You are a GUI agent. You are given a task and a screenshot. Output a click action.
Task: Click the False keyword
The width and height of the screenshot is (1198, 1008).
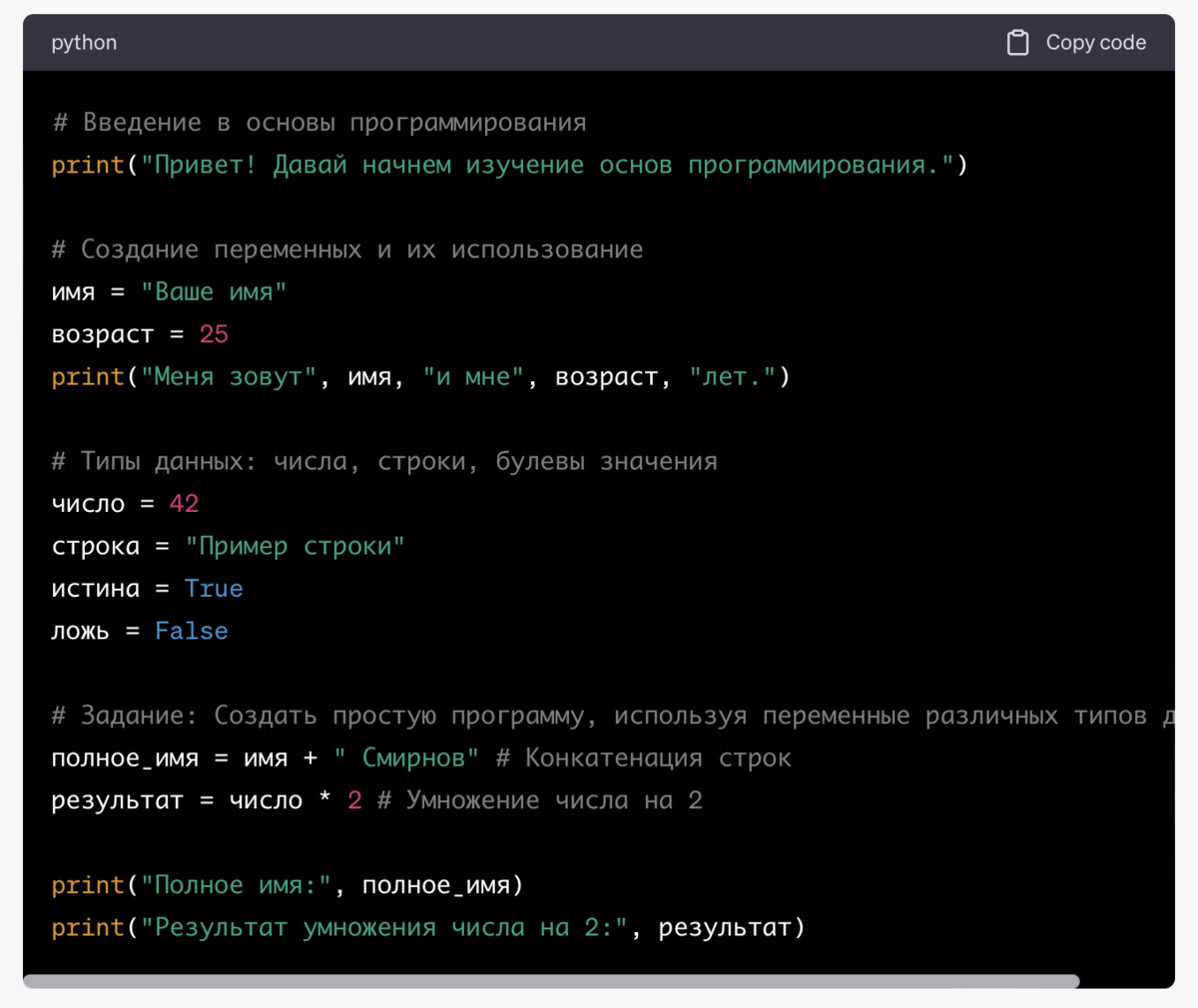tap(191, 630)
